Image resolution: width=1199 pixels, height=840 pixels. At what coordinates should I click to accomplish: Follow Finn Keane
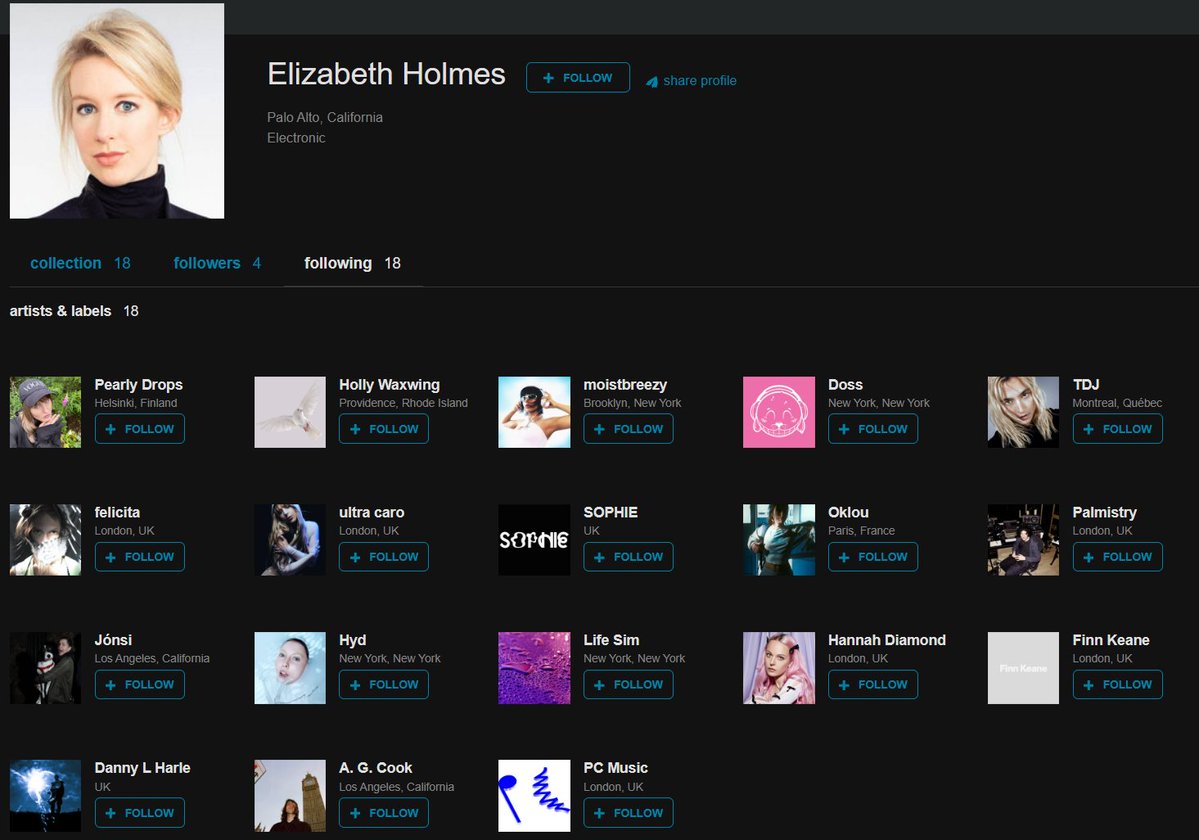pos(1117,684)
